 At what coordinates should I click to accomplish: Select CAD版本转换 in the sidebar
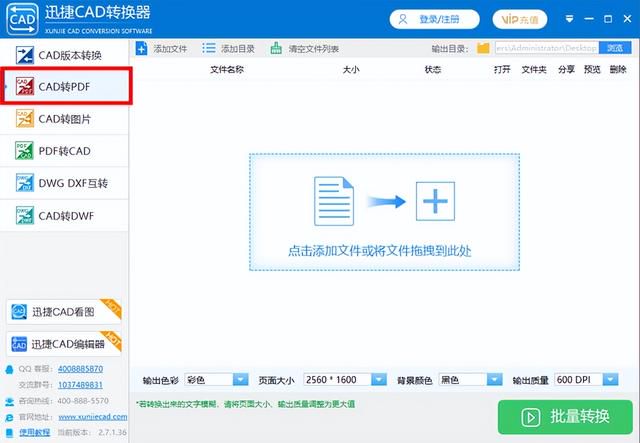click(x=64, y=55)
